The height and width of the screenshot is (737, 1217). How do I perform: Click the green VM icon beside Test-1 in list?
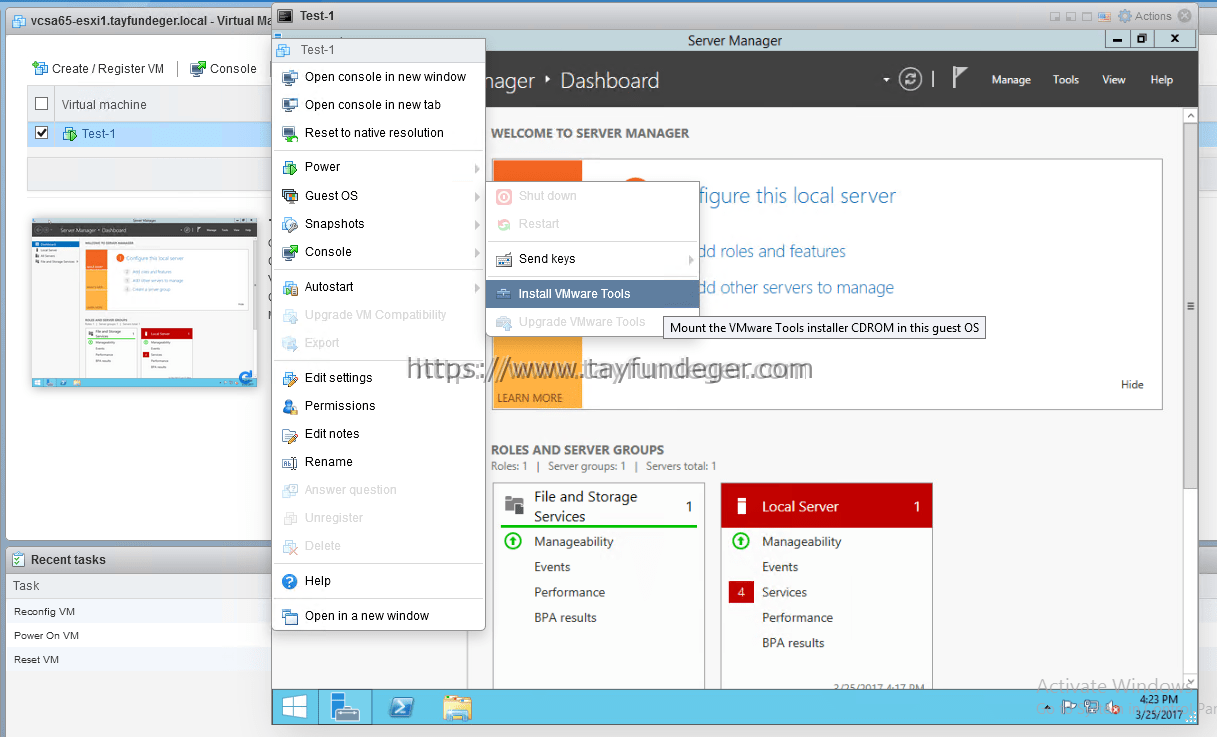70,133
